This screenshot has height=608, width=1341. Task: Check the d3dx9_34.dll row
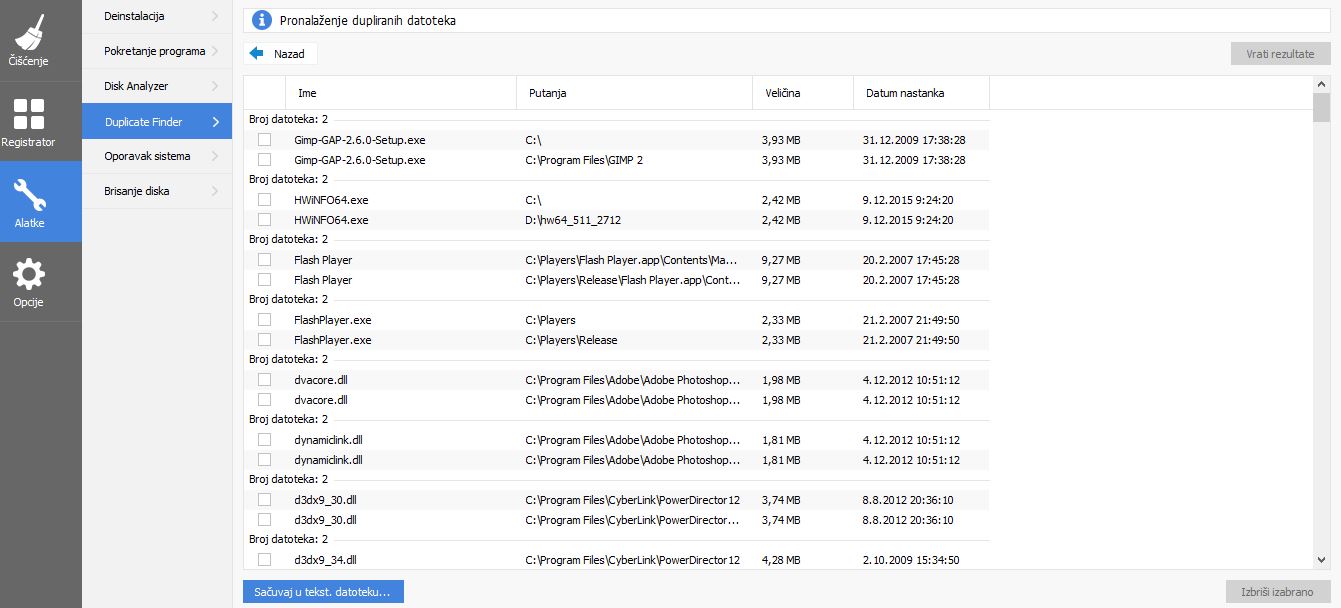[265, 560]
